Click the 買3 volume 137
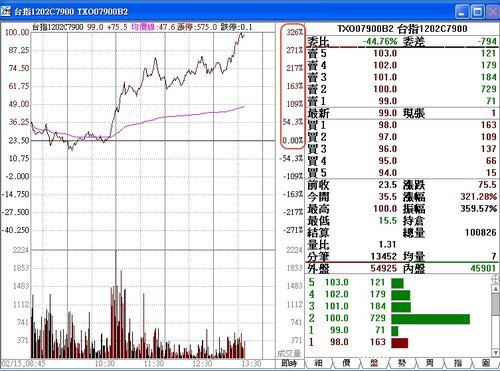Screen dimensions: 500x371 pyautogui.click(x=489, y=149)
